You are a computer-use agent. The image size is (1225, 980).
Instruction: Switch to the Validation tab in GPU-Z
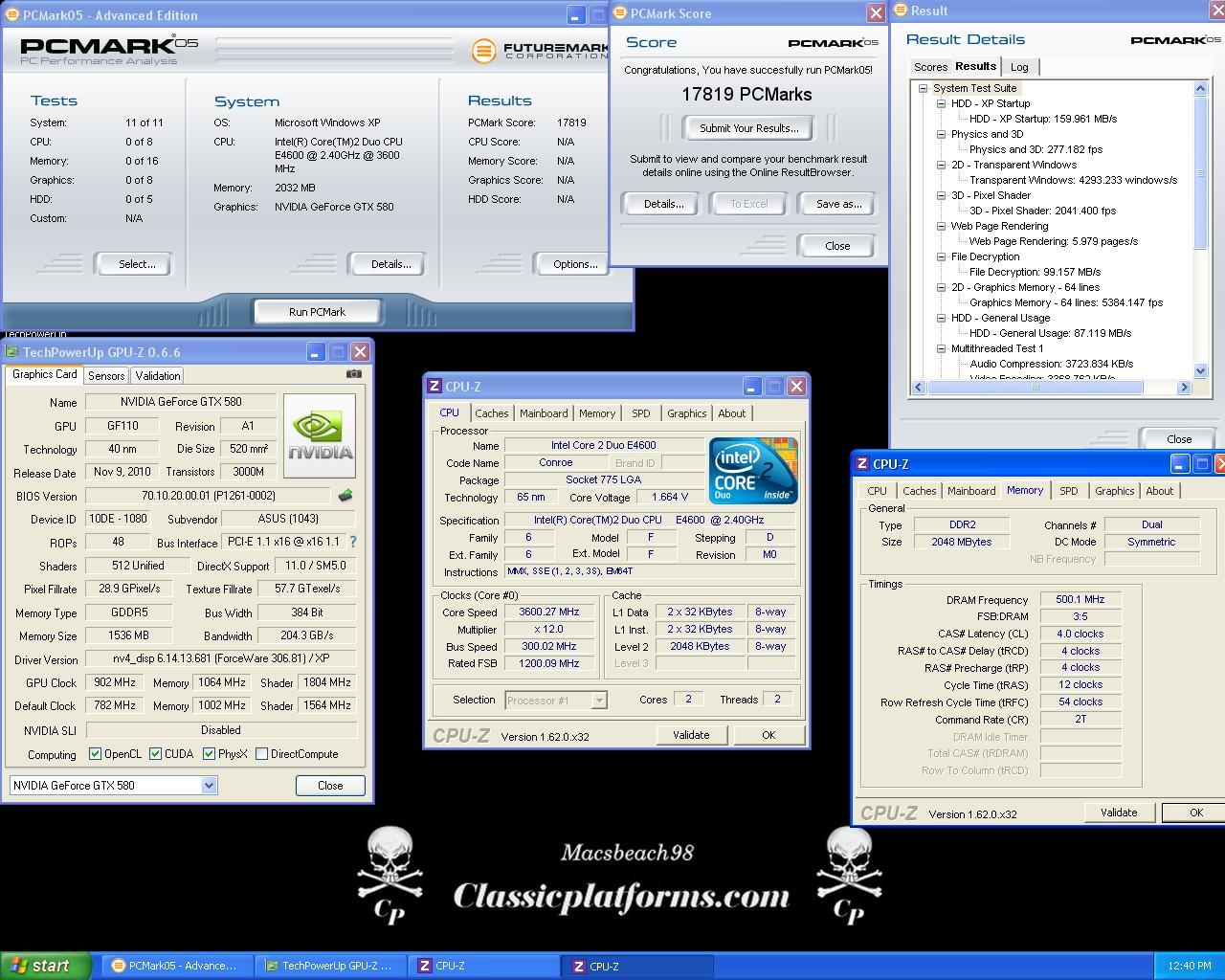(157, 376)
